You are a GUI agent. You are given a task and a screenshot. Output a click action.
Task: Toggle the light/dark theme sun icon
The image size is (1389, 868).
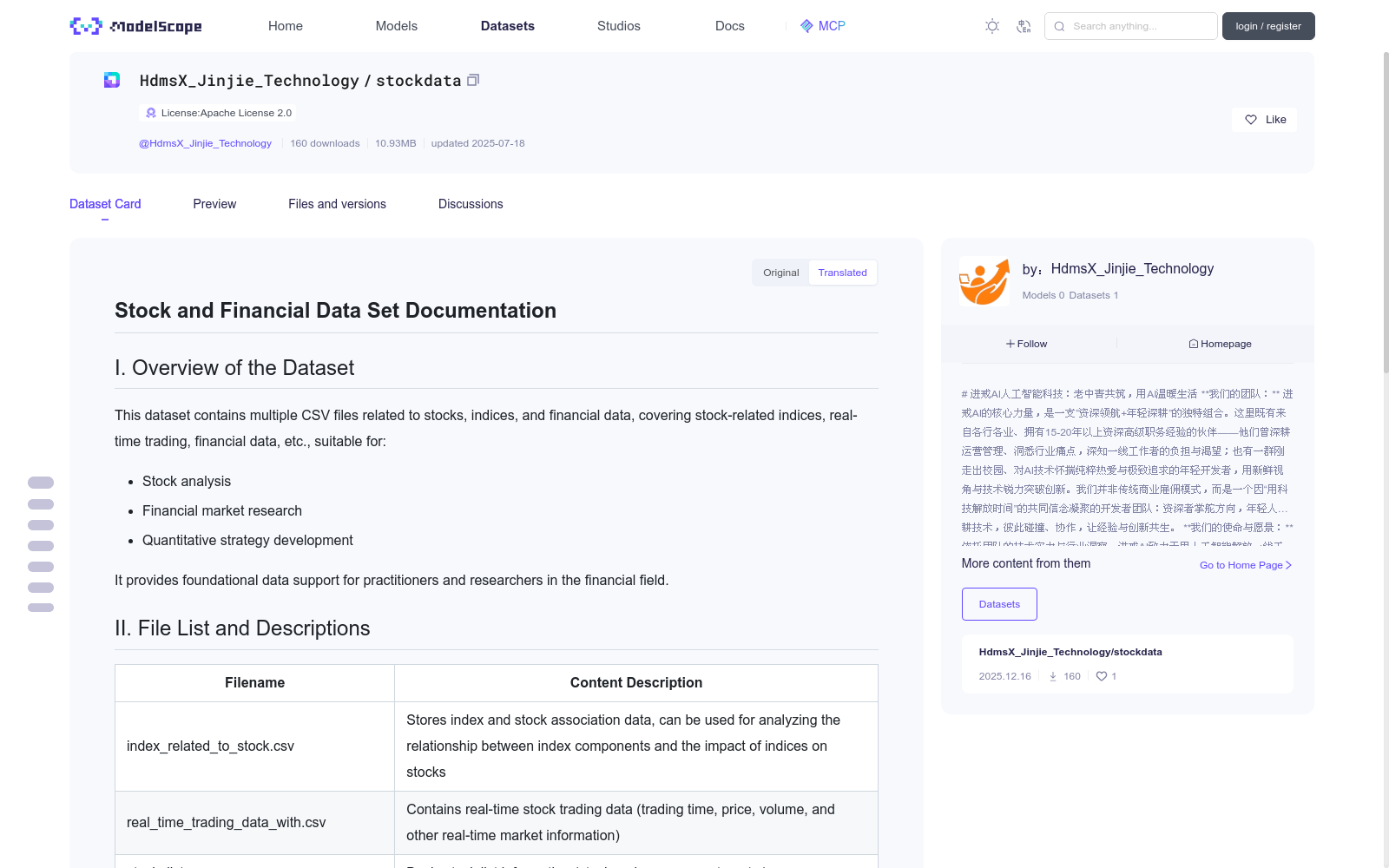coord(992,26)
